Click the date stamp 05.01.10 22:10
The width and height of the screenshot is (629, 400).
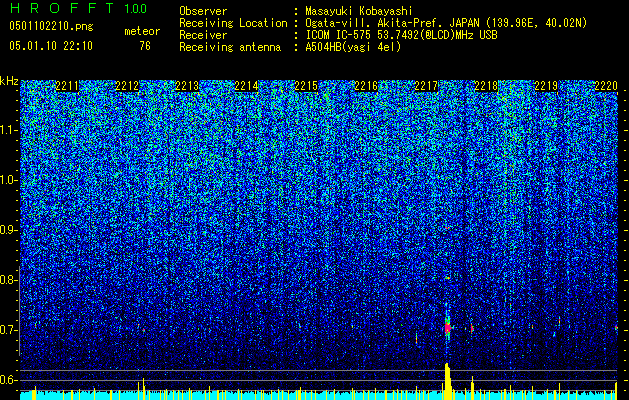pyautogui.click(x=51, y=46)
